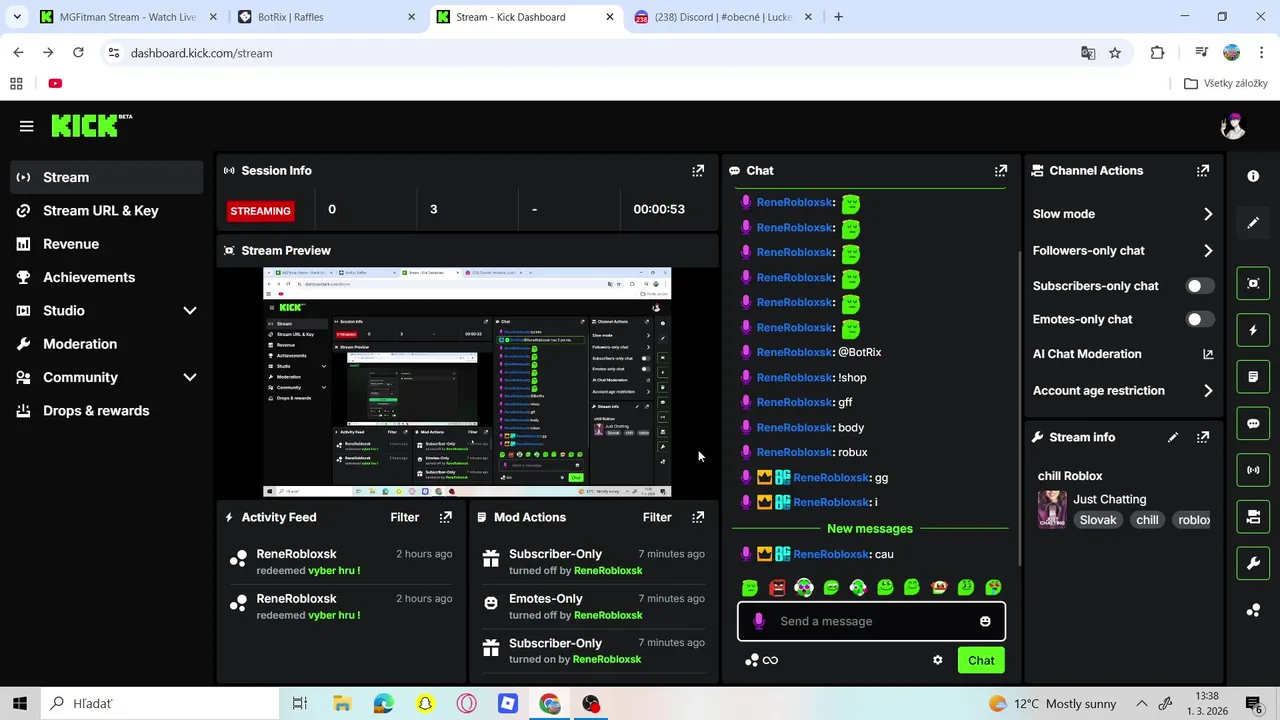Open Stream URL & Key page
Image resolution: width=1280 pixels, height=720 pixels.
point(106,211)
